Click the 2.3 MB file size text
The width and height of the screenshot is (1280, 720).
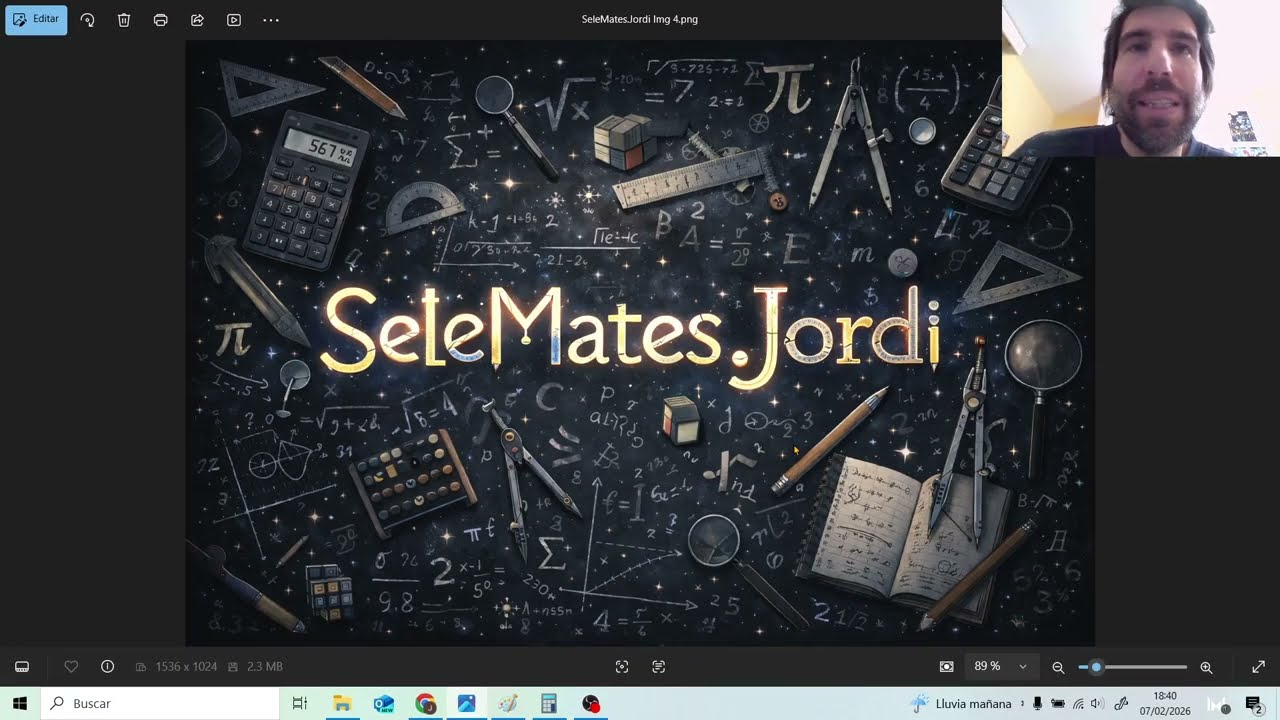tap(264, 667)
